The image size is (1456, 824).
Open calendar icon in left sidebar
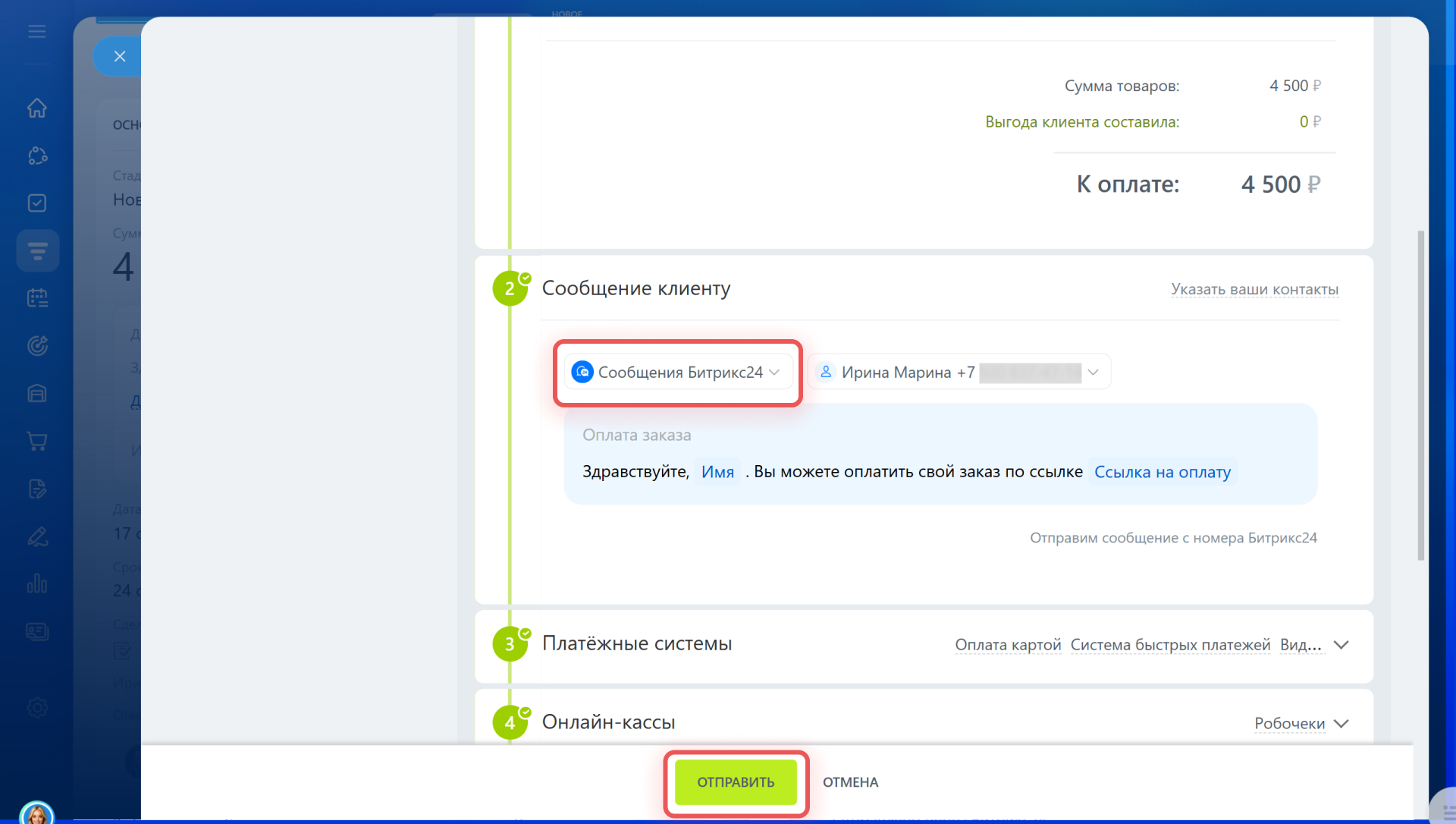coord(36,298)
